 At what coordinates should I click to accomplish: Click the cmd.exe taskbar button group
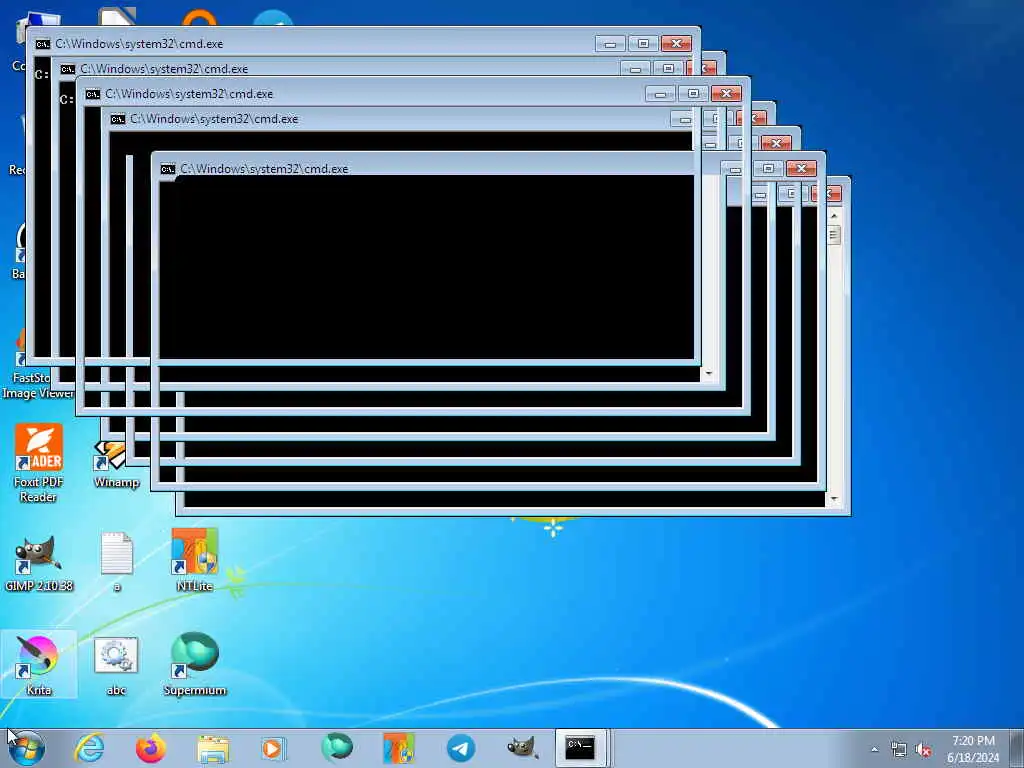click(583, 748)
